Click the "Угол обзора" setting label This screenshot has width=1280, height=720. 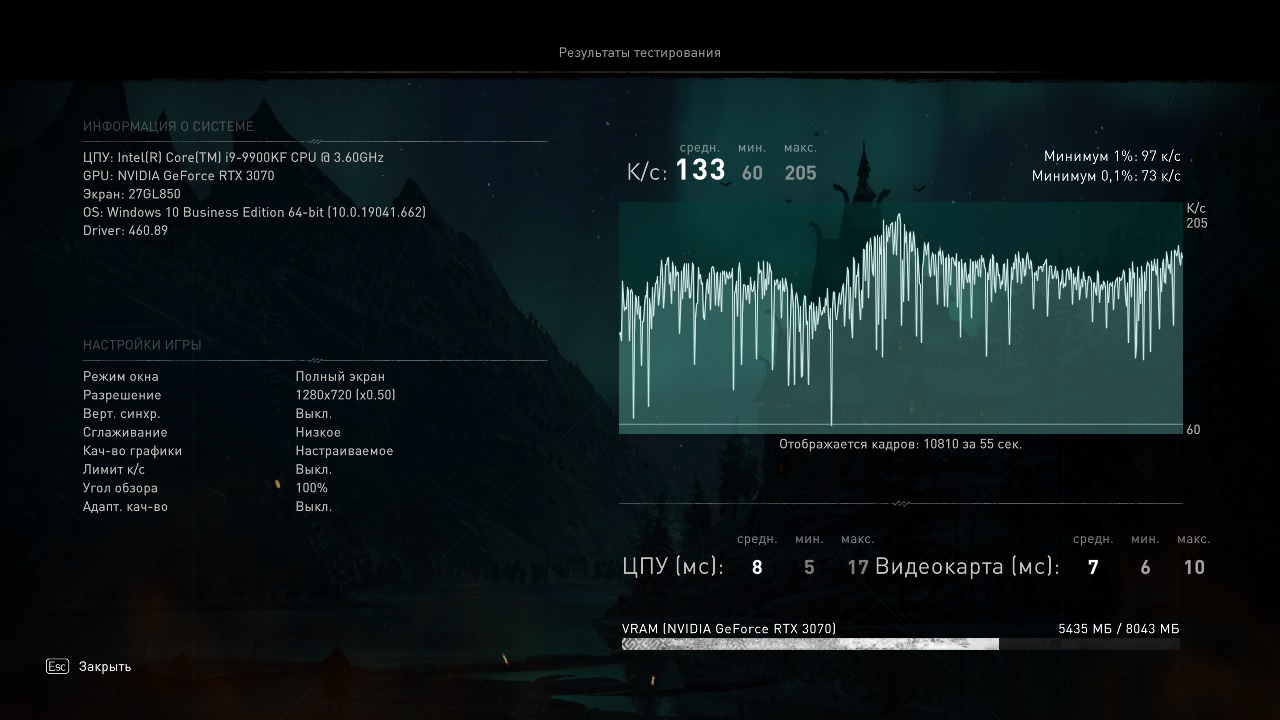(x=120, y=488)
